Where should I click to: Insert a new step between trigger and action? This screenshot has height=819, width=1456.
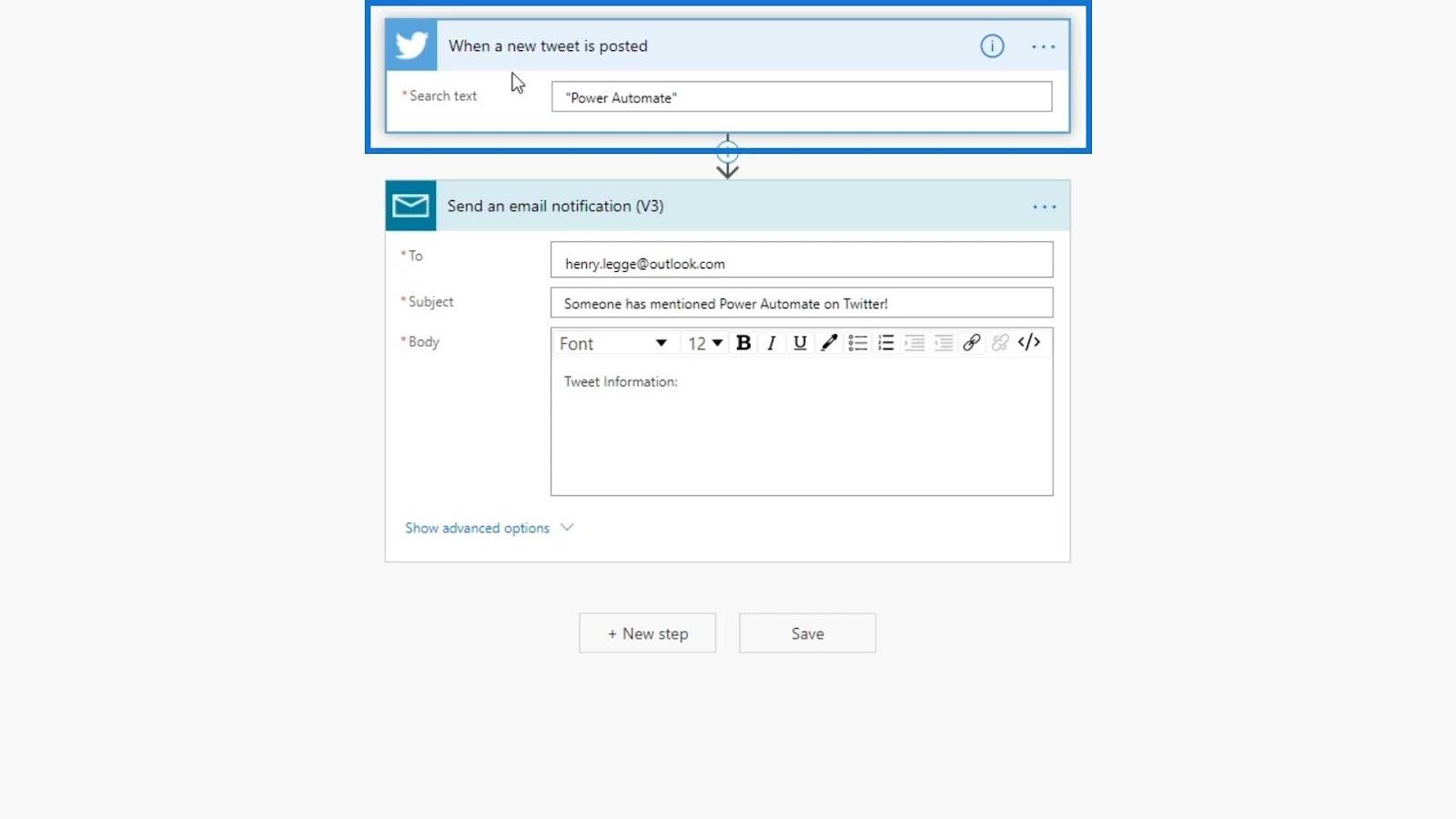coord(727,152)
